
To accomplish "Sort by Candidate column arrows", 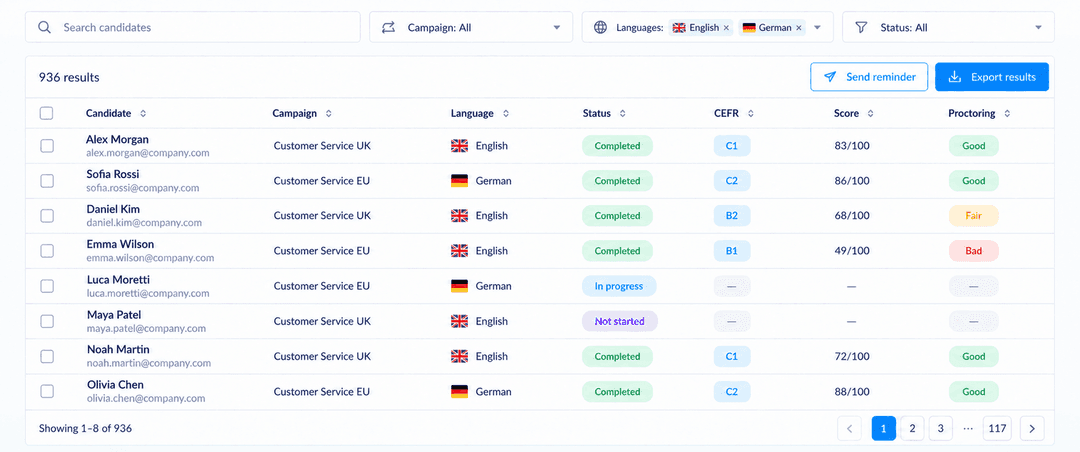I will 143,114.
